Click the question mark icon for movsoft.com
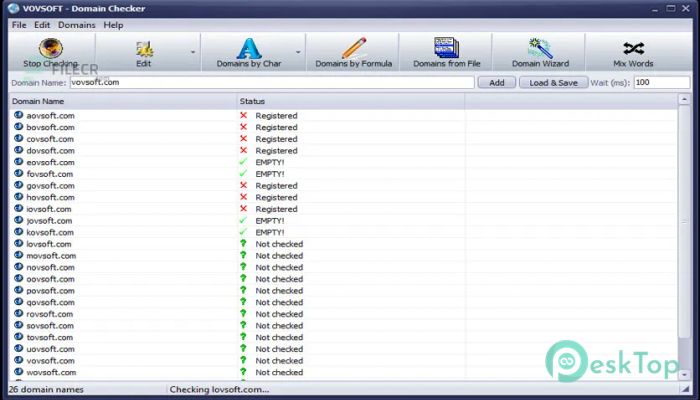 (243, 255)
